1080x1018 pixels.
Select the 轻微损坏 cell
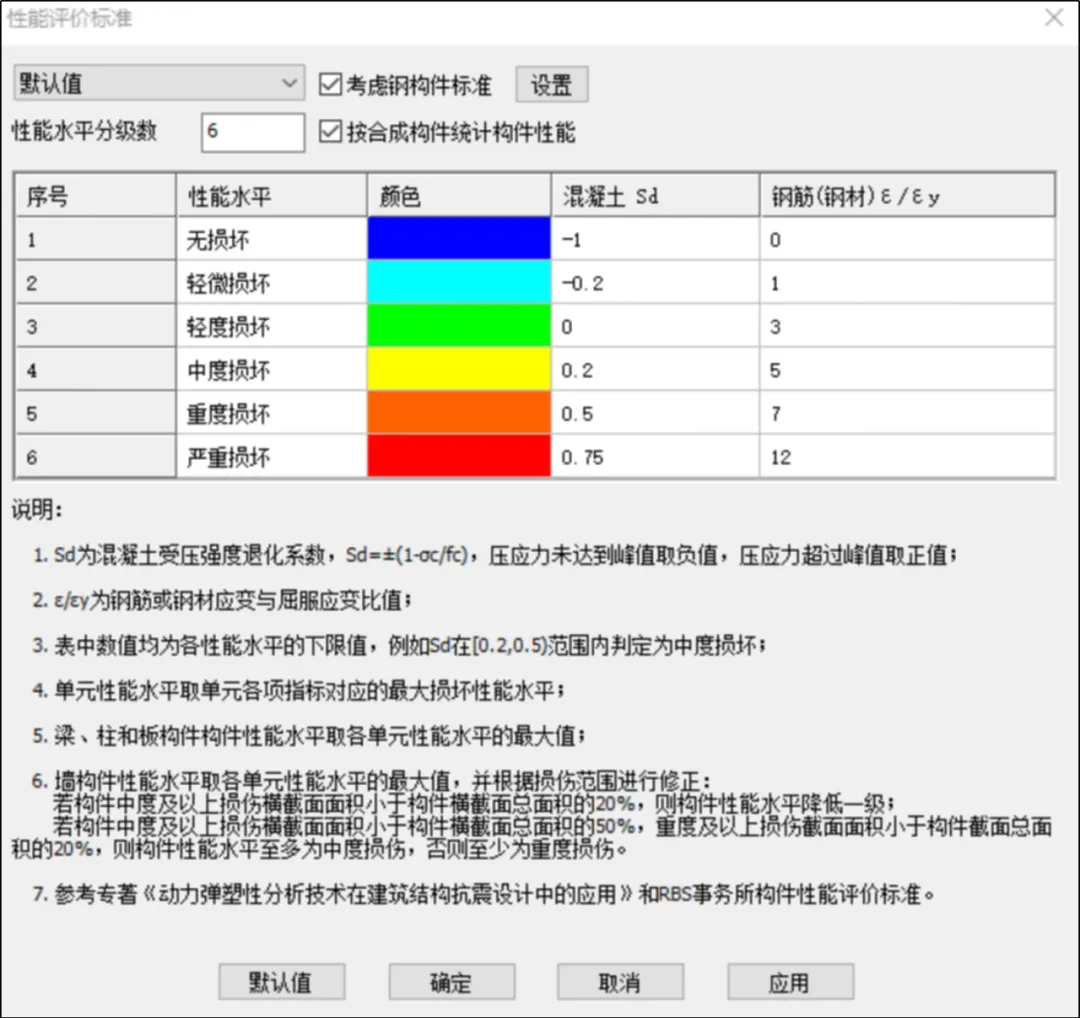271,282
